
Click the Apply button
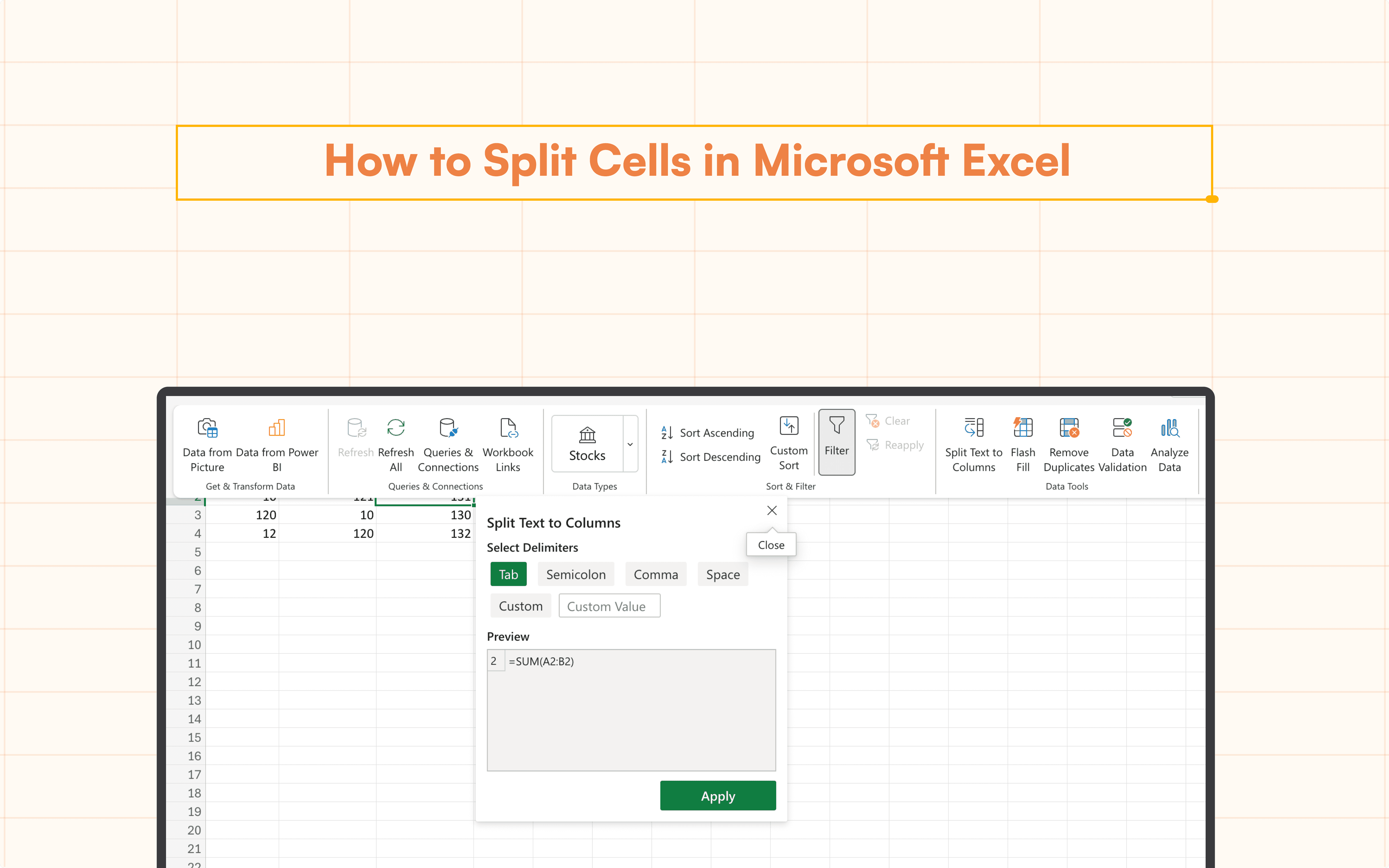(718, 796)
